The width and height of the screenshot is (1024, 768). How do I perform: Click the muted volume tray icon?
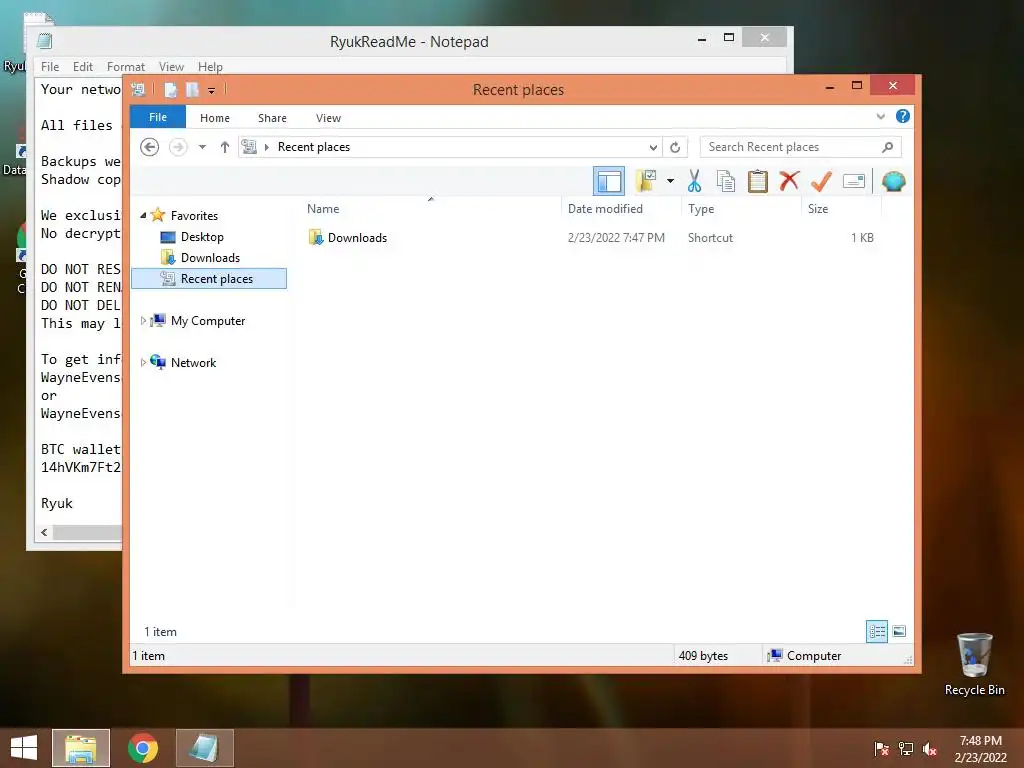click(930, 749)
